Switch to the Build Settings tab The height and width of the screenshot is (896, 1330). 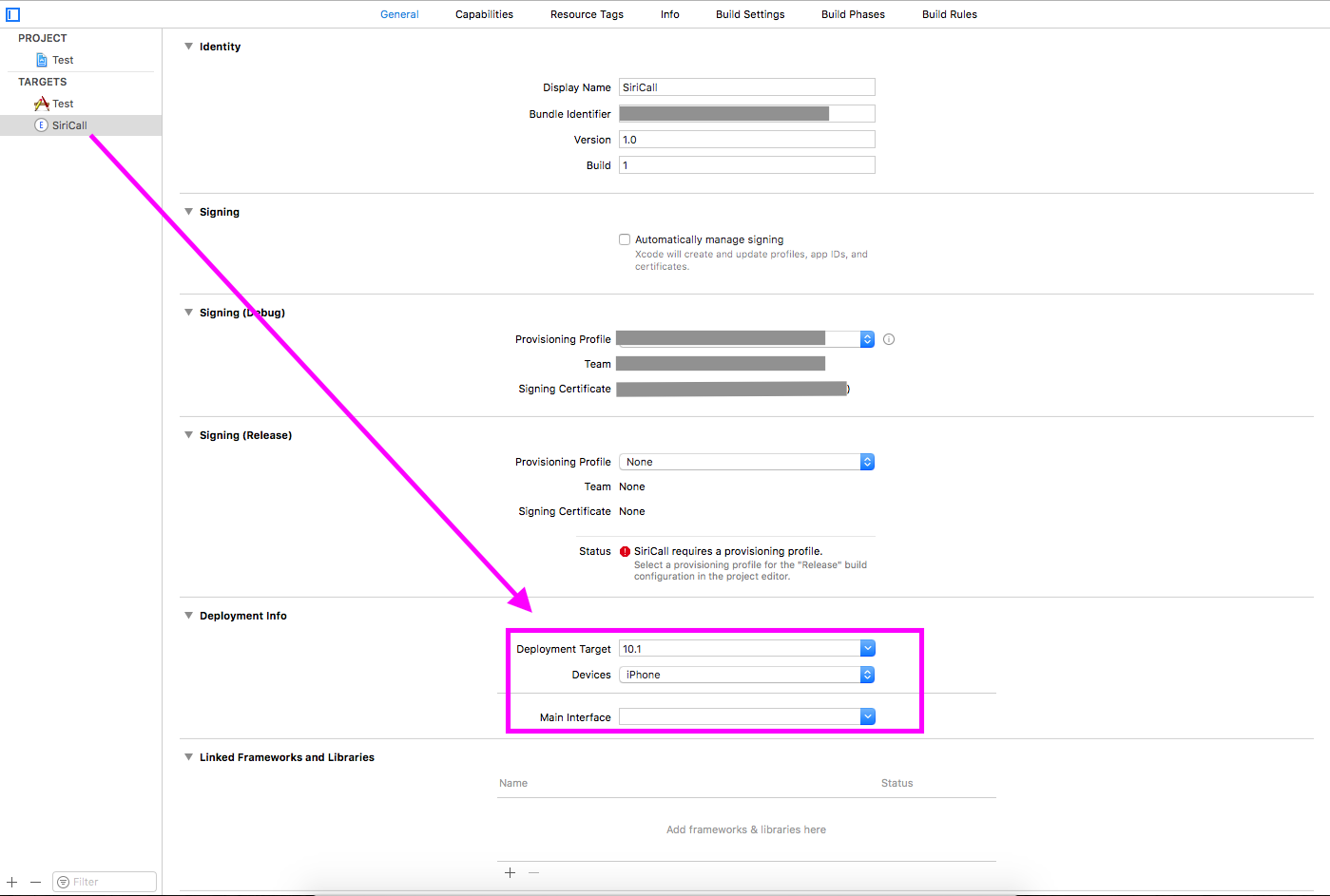point(750,14)
